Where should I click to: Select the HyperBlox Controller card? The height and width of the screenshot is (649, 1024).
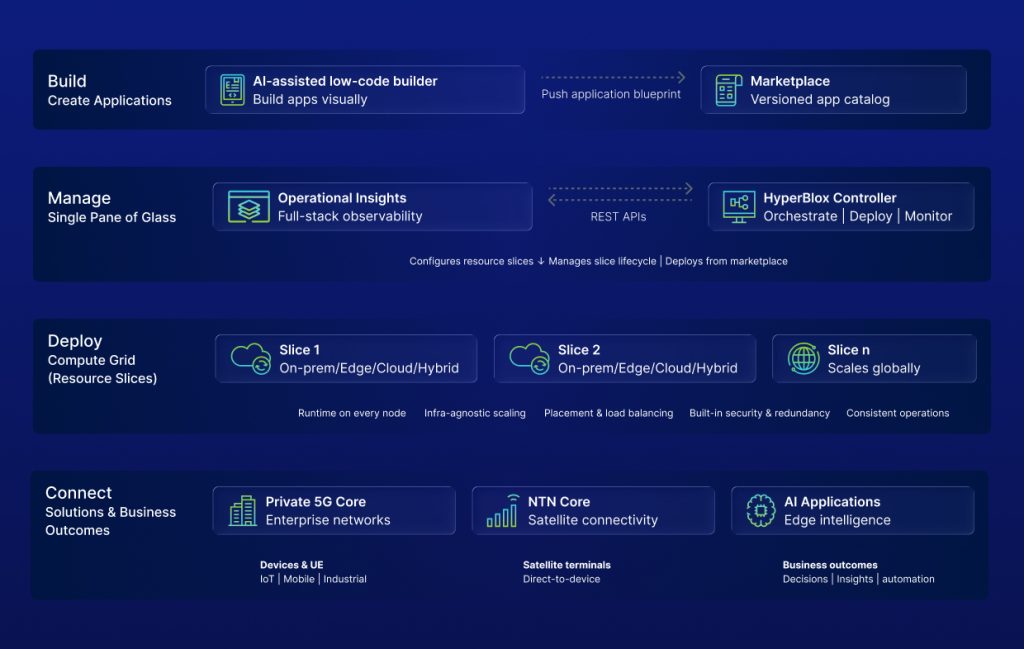(841, 206)
